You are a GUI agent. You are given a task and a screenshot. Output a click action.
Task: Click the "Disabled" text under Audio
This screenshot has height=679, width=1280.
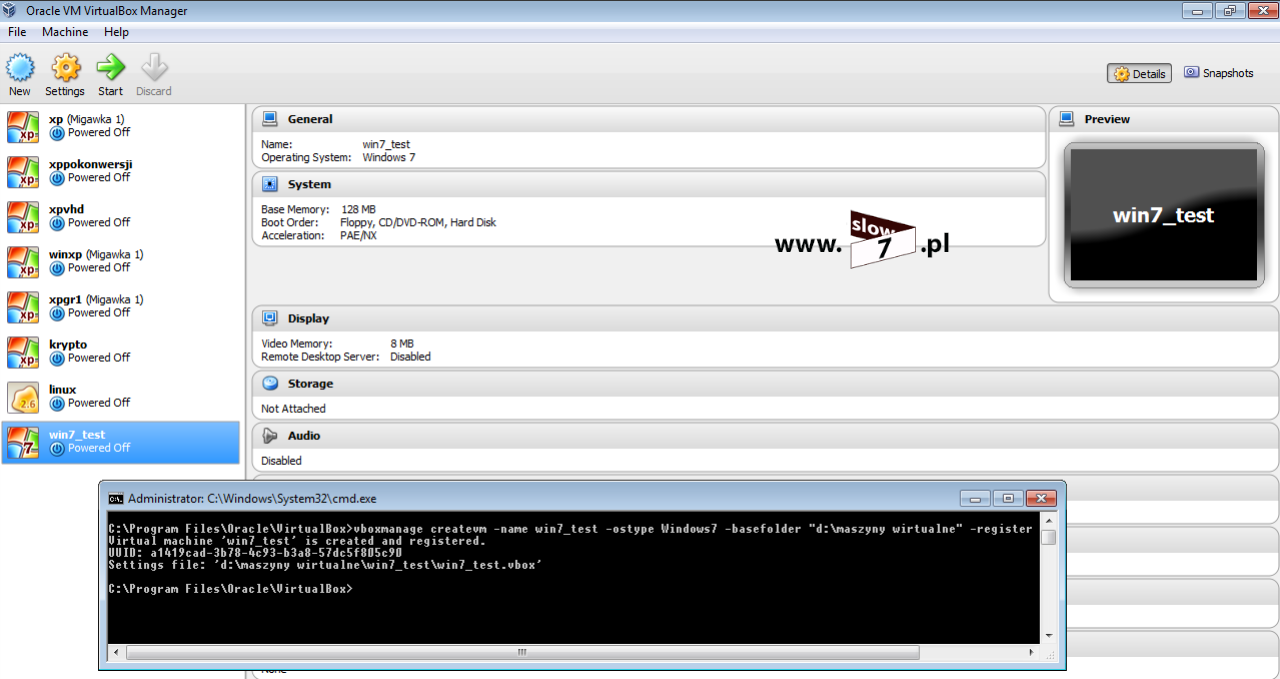click(x=281, y=460)
